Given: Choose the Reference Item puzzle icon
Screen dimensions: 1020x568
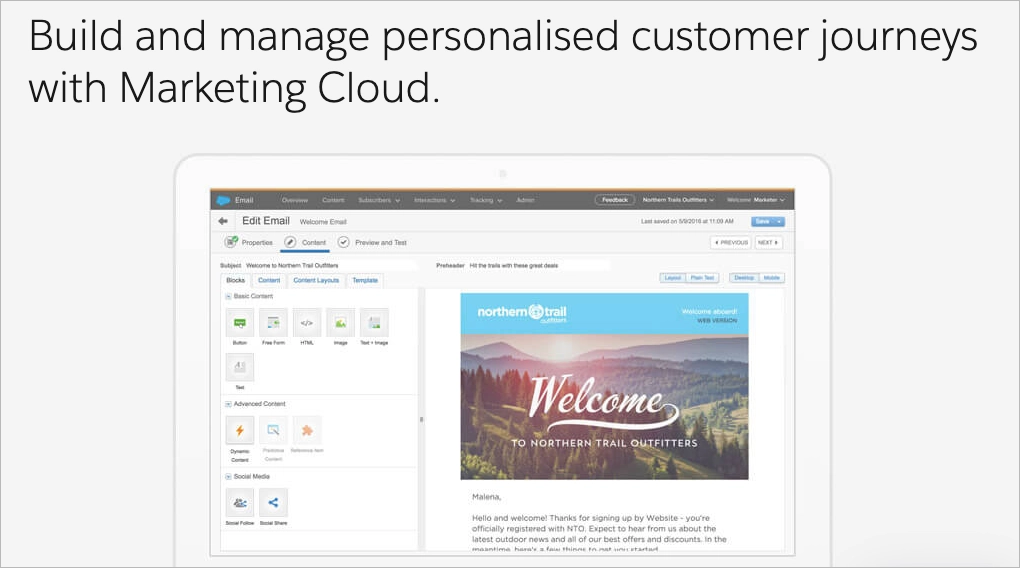Looking at the screenshot, I should click(307, 430).
